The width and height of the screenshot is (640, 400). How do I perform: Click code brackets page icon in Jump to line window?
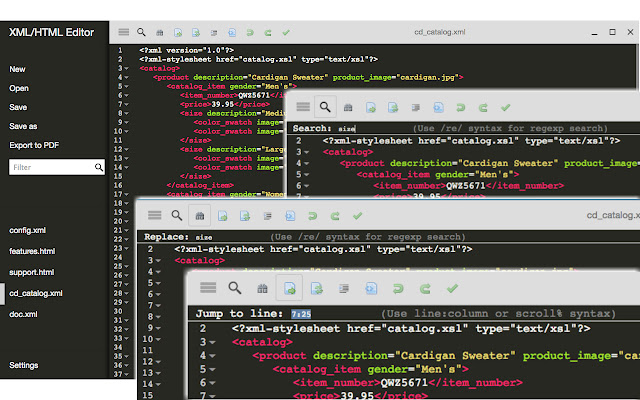pyautogui.click(x=371, y=288)
